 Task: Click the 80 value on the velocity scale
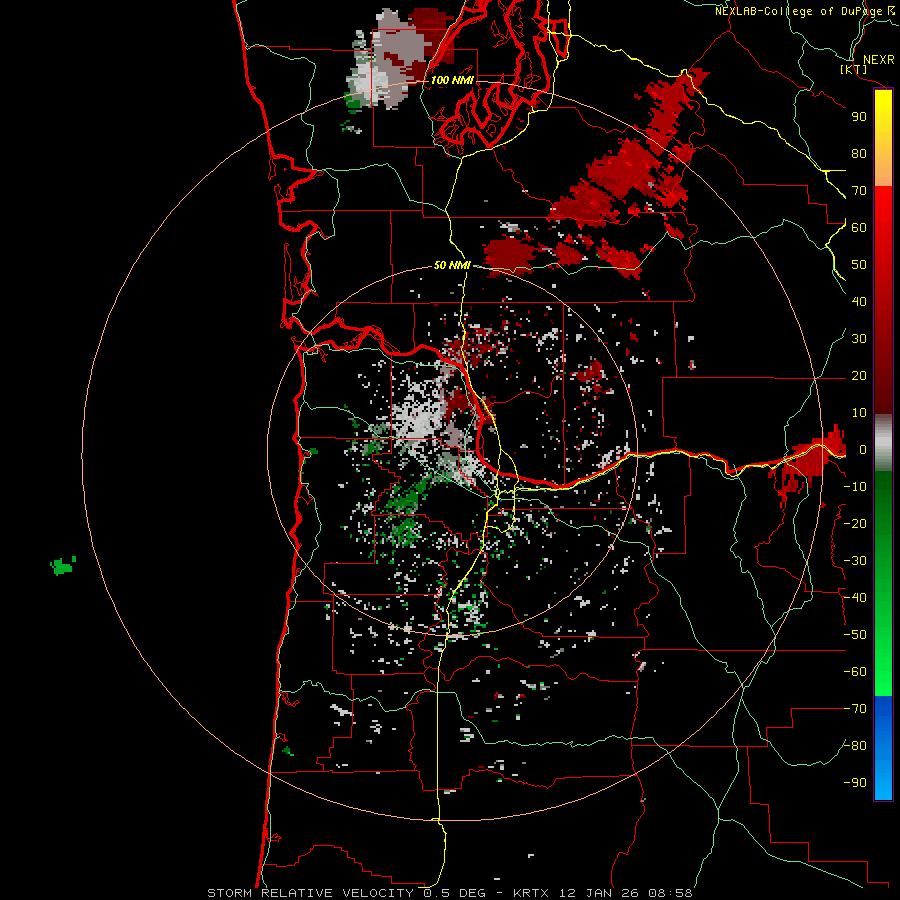tap(859, 154)
